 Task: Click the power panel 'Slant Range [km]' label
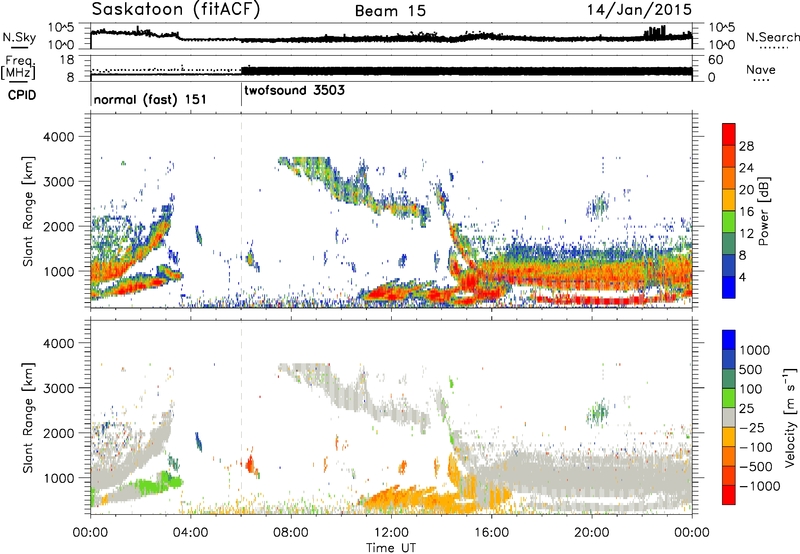[28, 211]
